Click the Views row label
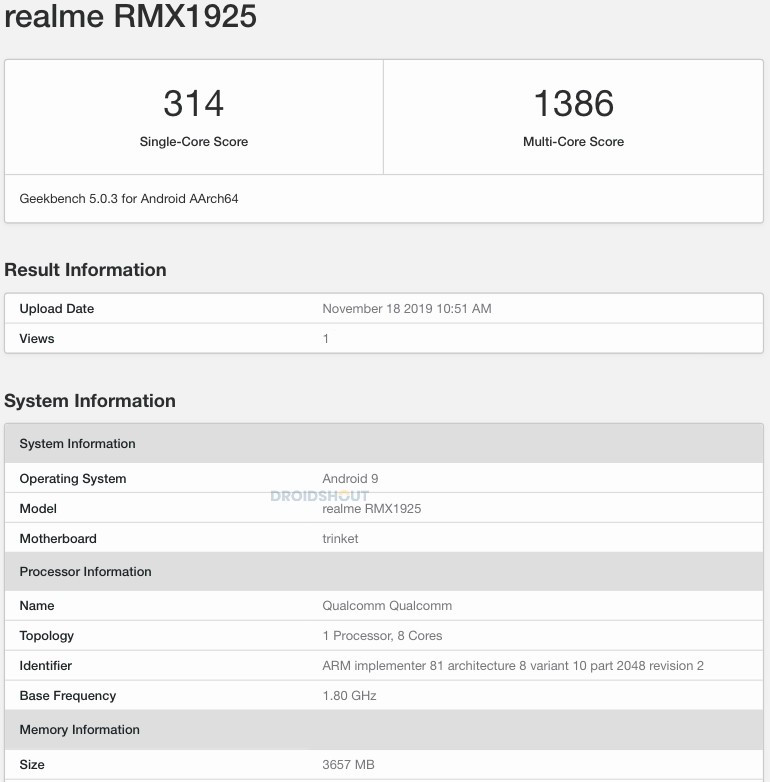 pyautogui.click(x=37, y=339)
